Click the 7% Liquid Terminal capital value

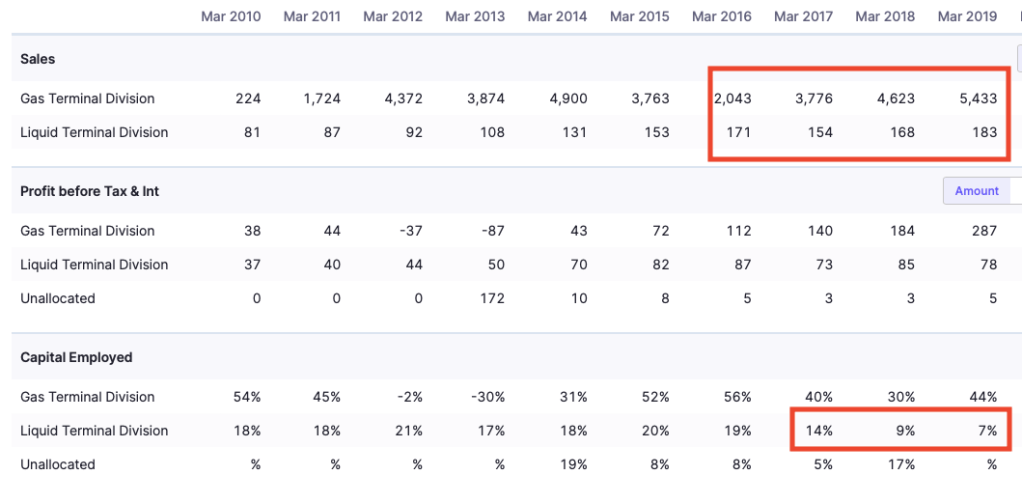click(x=986, y=431)
